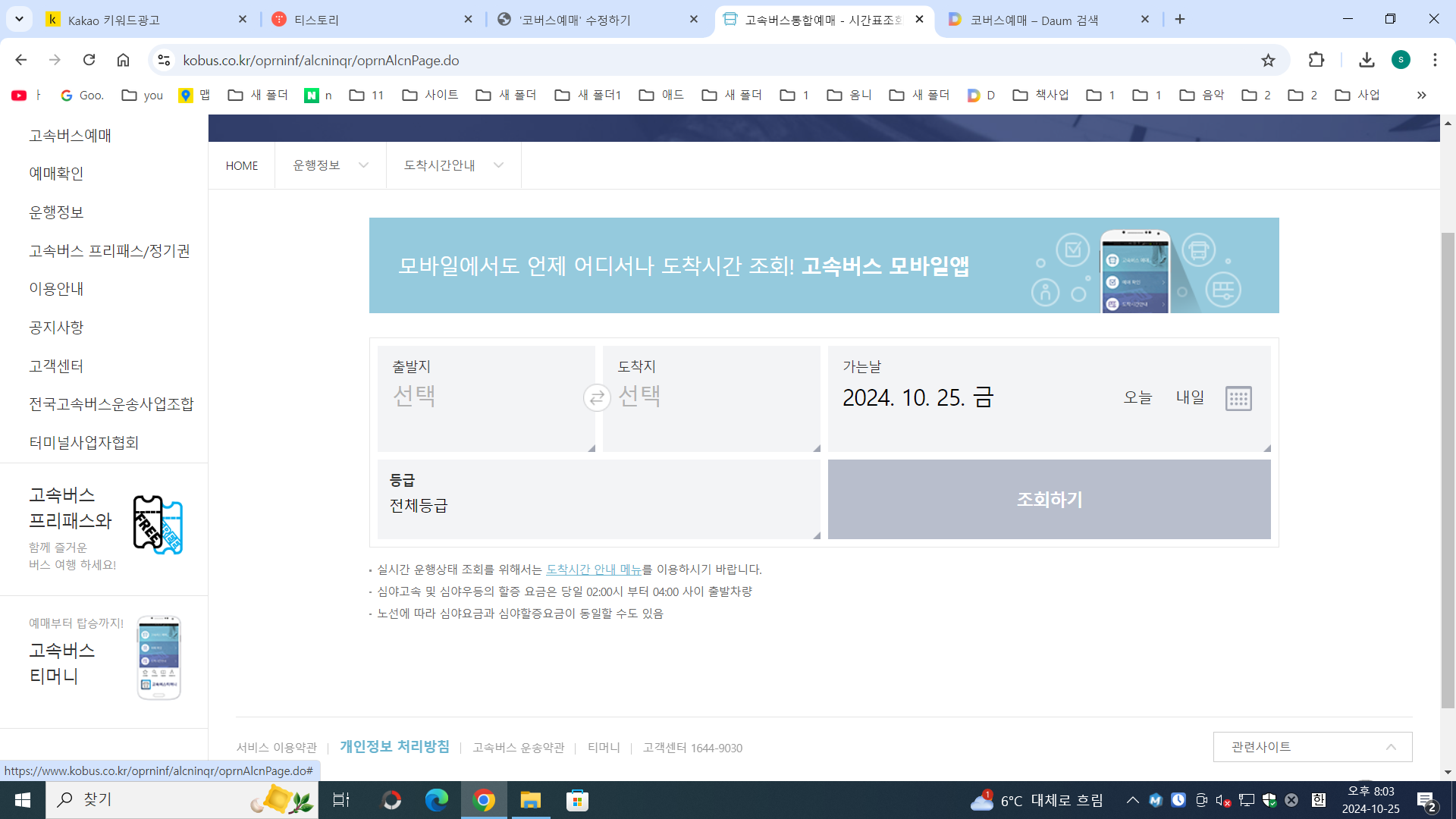Open the 관련사이트 dropdown
Image resolution: width=1456 pixels, height=819 pixels.
click(1312, 747)
